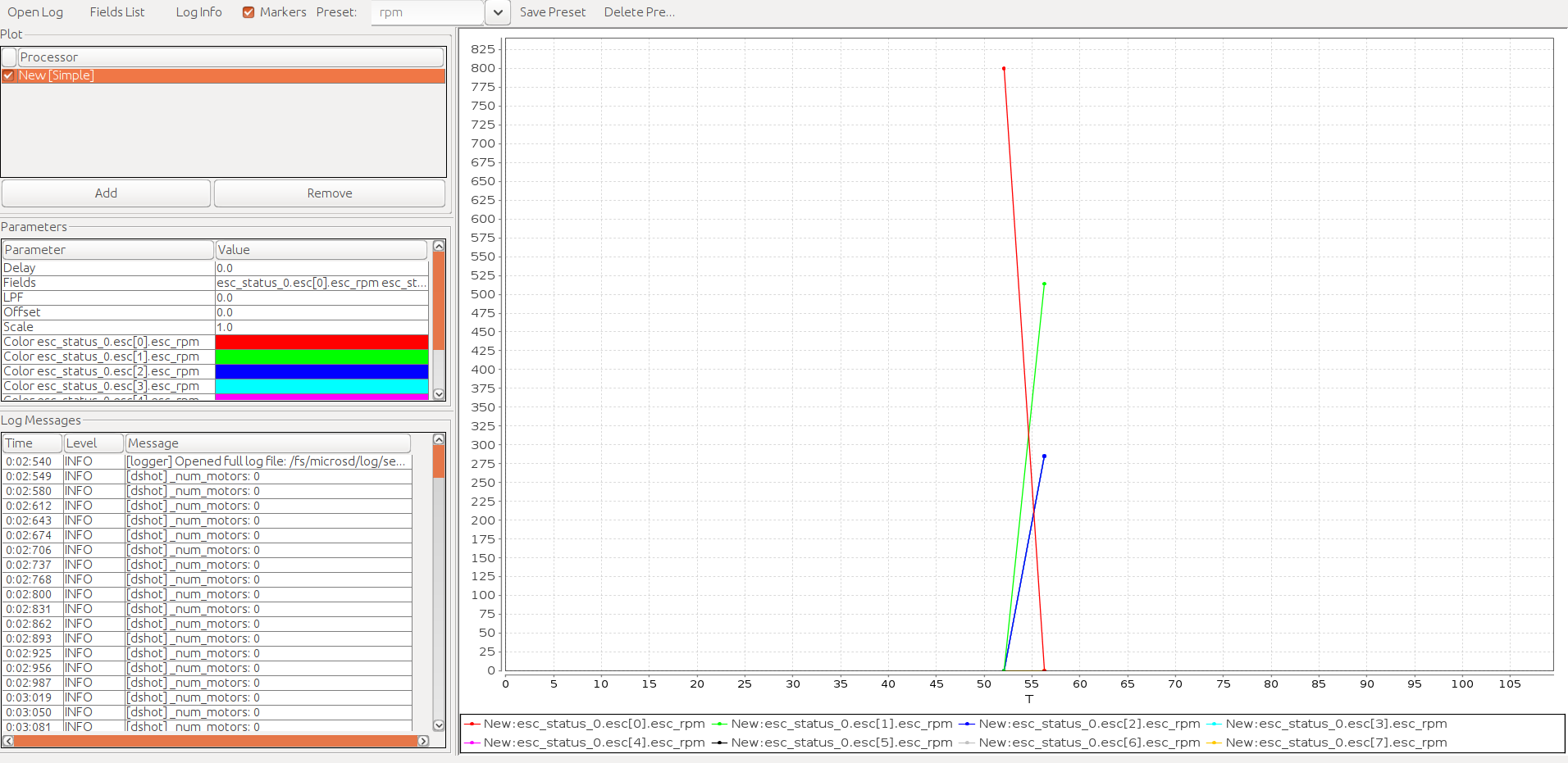The height and width of the screenshot is (763, 1568).
Task: Sort log messages by the Level column
Action: (x=92, y=443)
